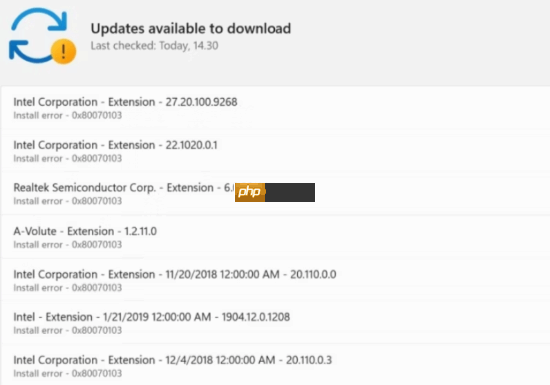This screenshot has height=385, width=550.
Task: Click install error under 20.110.0.3 update
Action: point(68,374)
